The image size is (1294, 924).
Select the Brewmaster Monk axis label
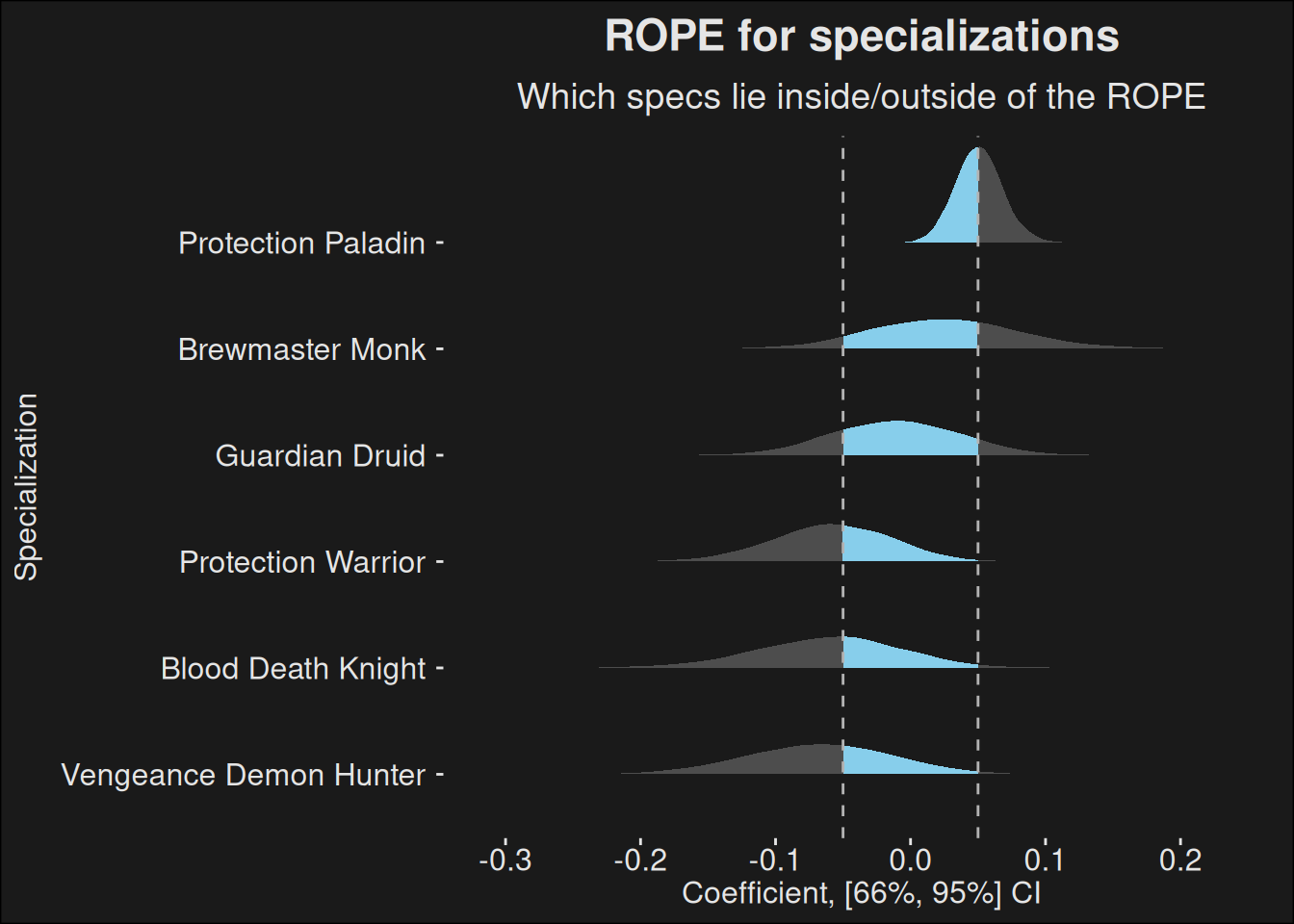[x=301, y=349]
